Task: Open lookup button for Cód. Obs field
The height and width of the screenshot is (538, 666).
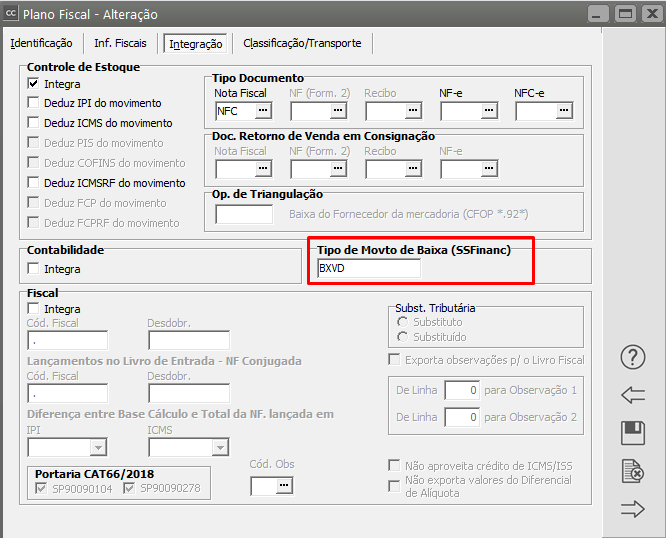Action: coord(285,485)
